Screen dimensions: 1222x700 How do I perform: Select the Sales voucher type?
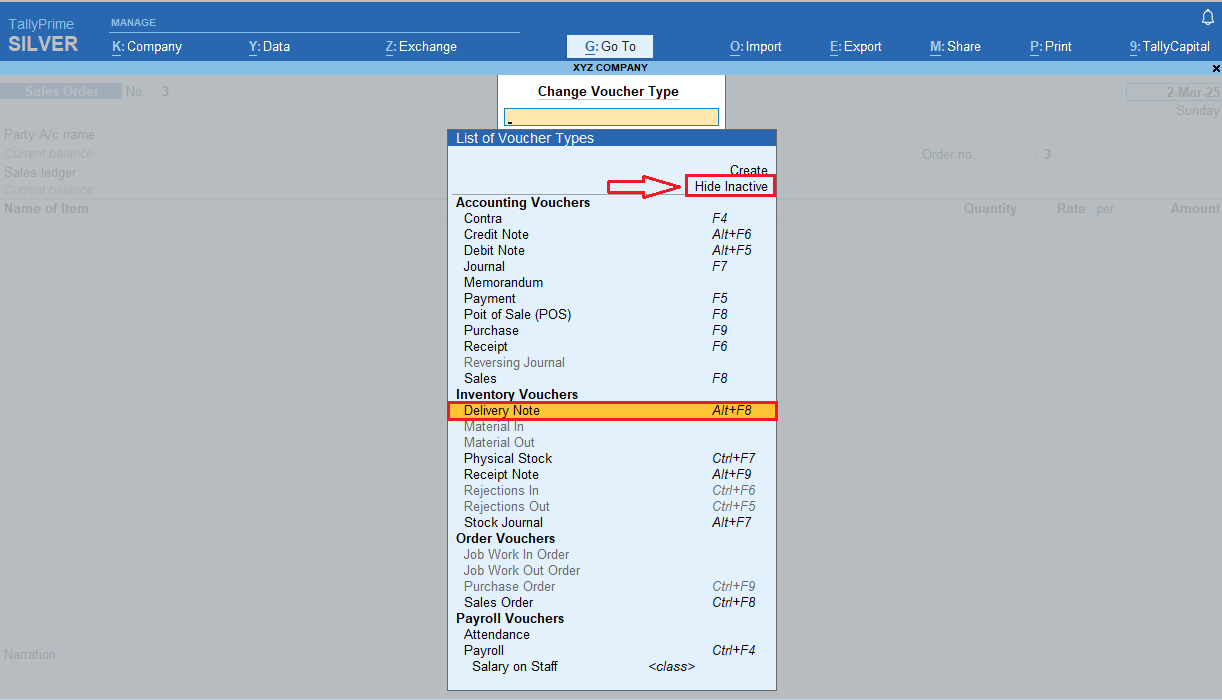(480, 378)
